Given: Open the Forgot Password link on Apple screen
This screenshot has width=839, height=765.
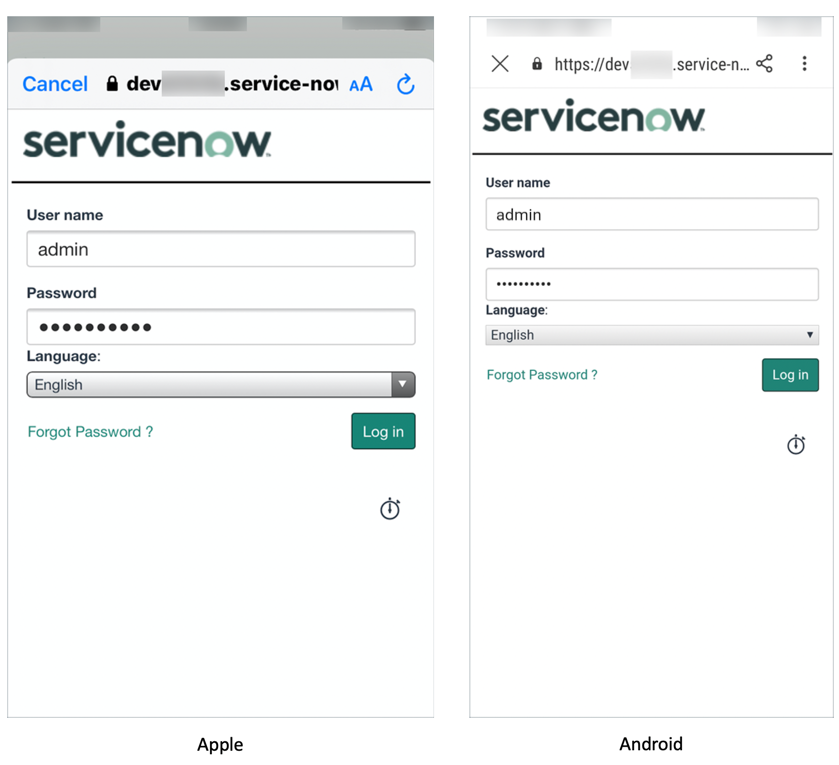Looking at the screenshot, I should (x=90, y=431).
